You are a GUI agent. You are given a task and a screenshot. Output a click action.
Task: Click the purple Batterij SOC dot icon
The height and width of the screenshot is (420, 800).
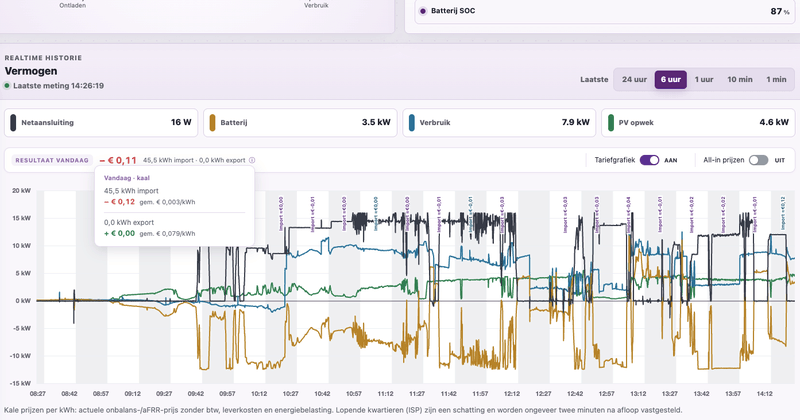(x=422, y=11)
